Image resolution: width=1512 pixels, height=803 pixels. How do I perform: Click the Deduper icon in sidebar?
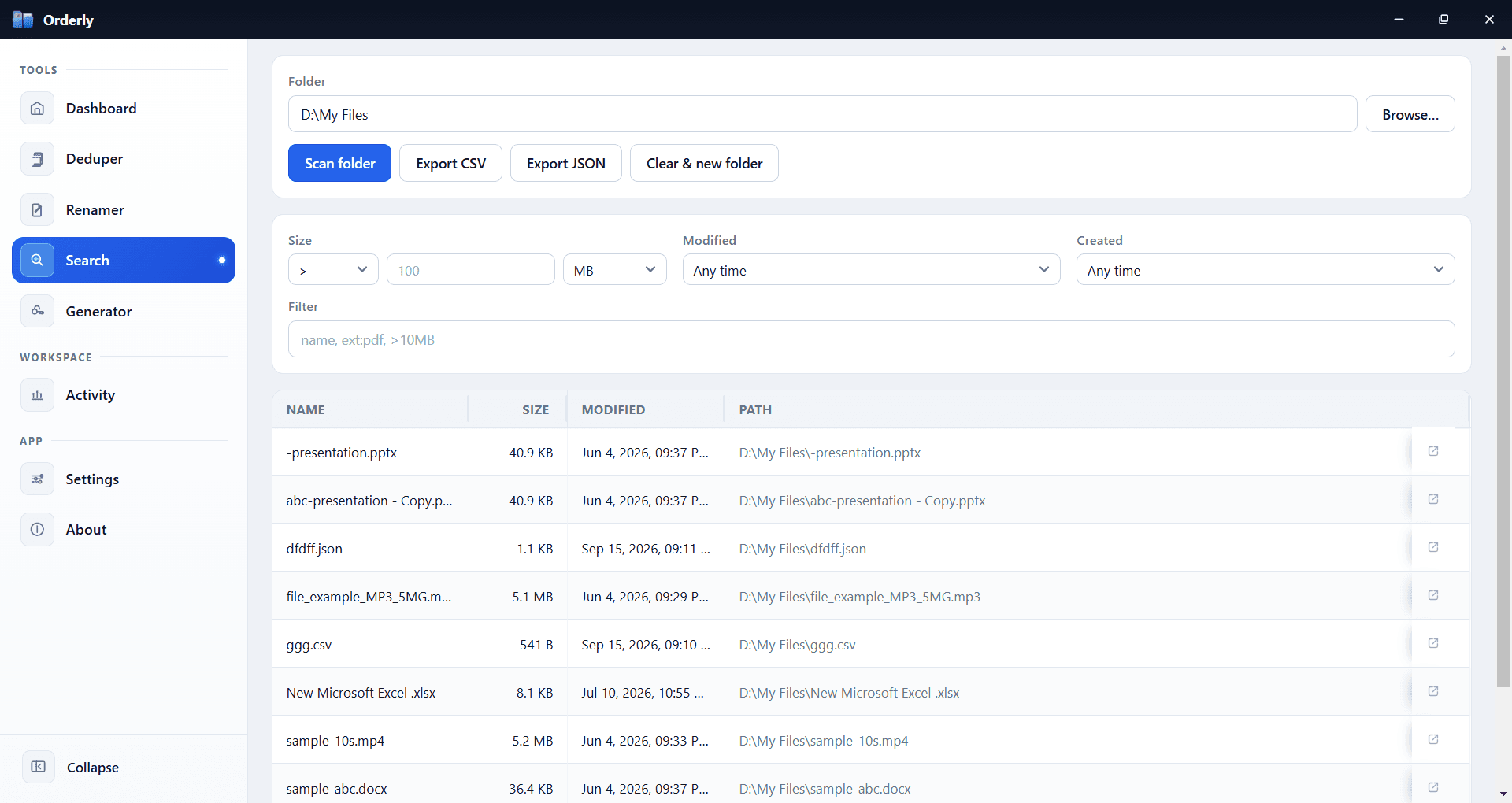click(x=37, y=159)
